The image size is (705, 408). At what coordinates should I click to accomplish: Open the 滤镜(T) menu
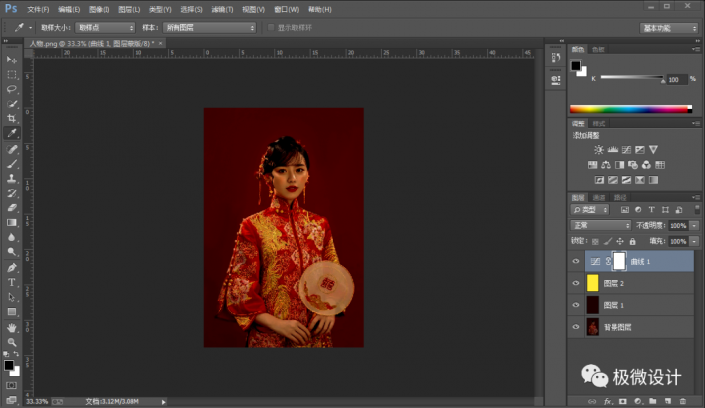pos(222,9)
